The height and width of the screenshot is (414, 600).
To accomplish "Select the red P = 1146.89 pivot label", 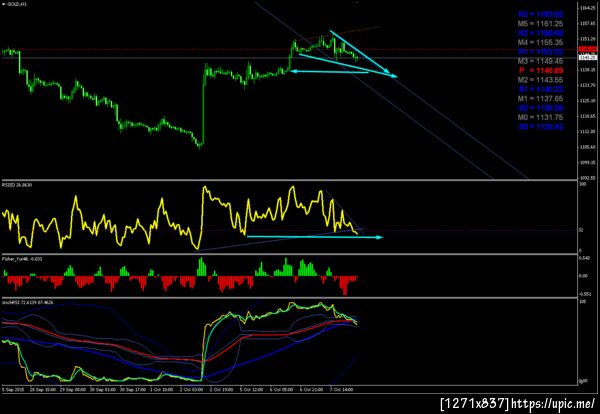I will (x=541, y=70).
